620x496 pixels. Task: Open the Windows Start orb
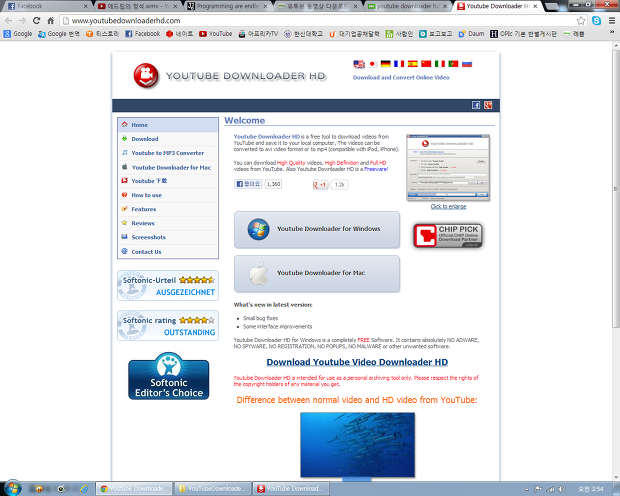(x=12, y=488)
